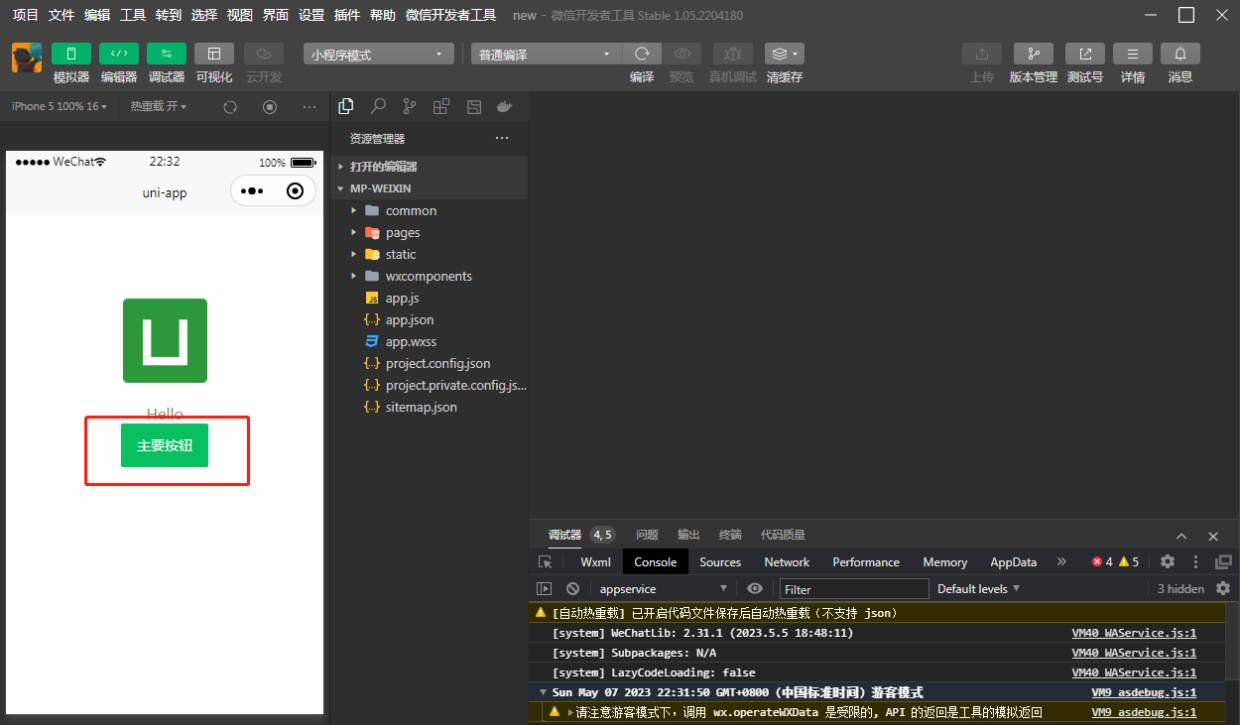1240x725 pixels.
Task: Open the 普通编译 compile mode dropdown
Action: coord(545,53)
